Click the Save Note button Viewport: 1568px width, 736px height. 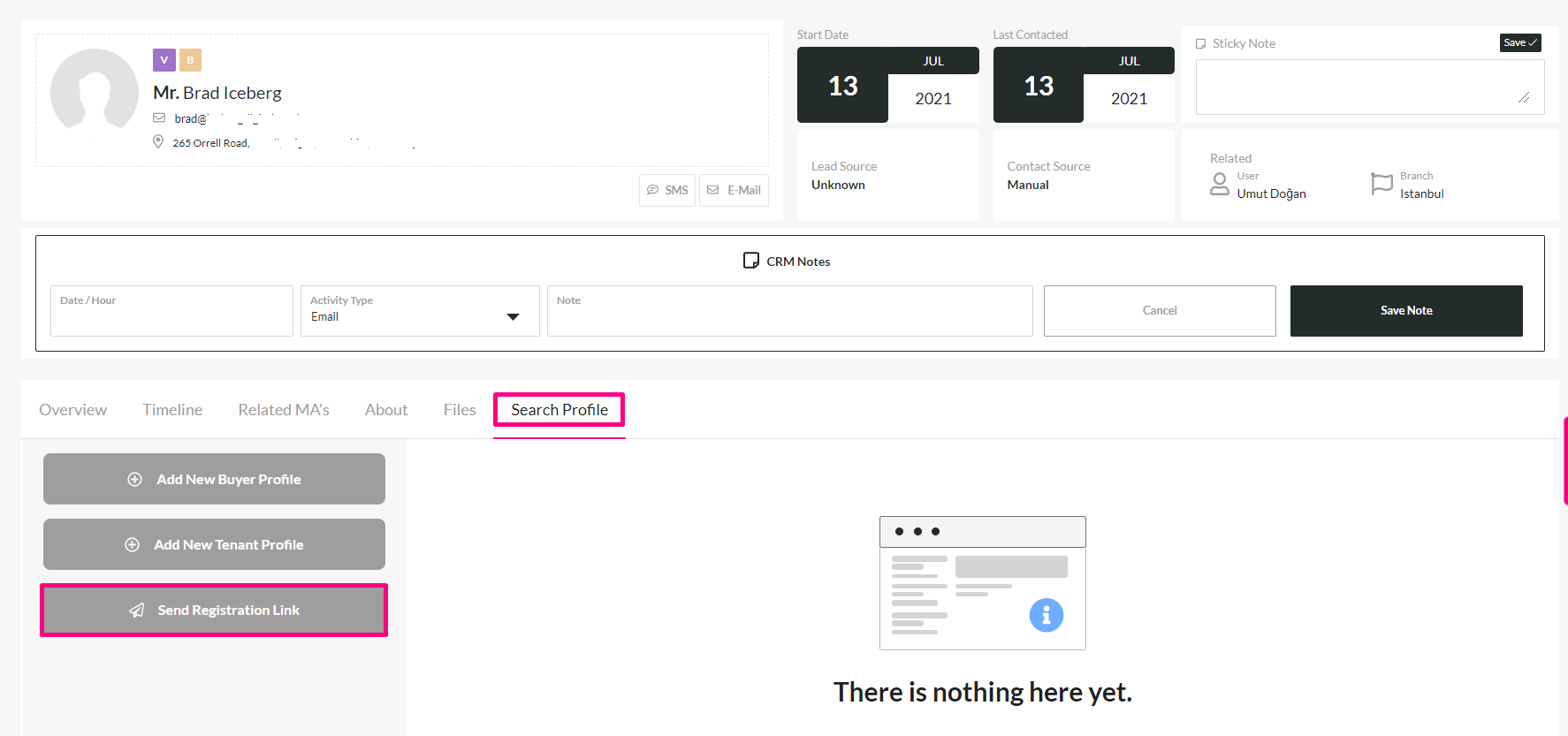(1405, 311)
